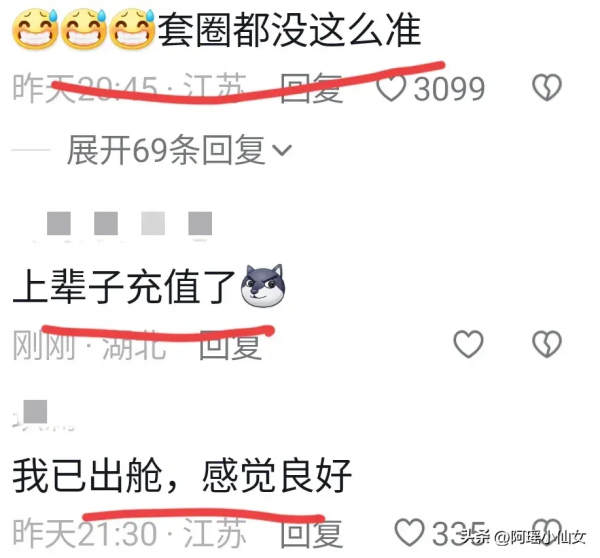Expand 展开69条回复 replies
The height and width of the screenshot is (558, 600).
[x=179, y=150]
